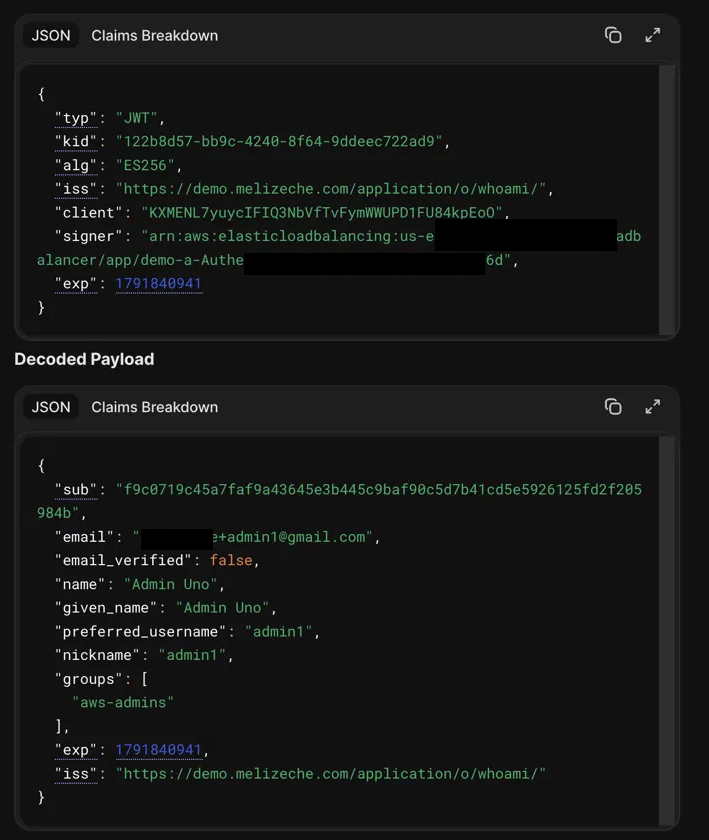Click the email value ending +admin1@gmail.com

click(x=253, y=537)
